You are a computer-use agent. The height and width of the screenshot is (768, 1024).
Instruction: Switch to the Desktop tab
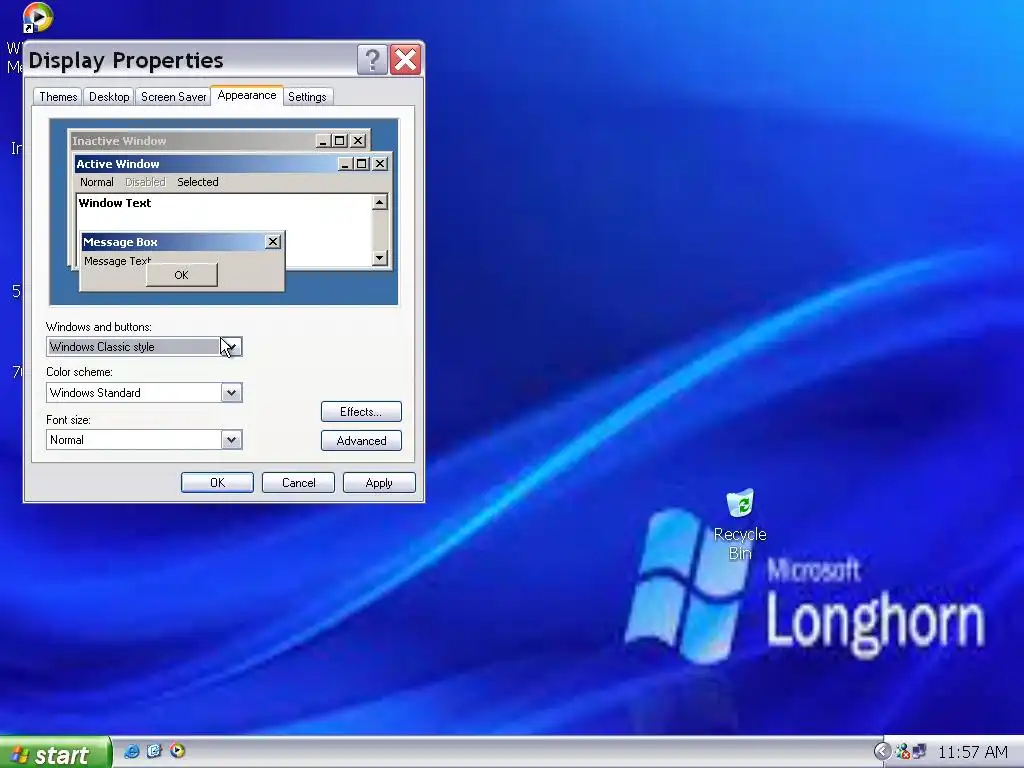pos(109,97)
